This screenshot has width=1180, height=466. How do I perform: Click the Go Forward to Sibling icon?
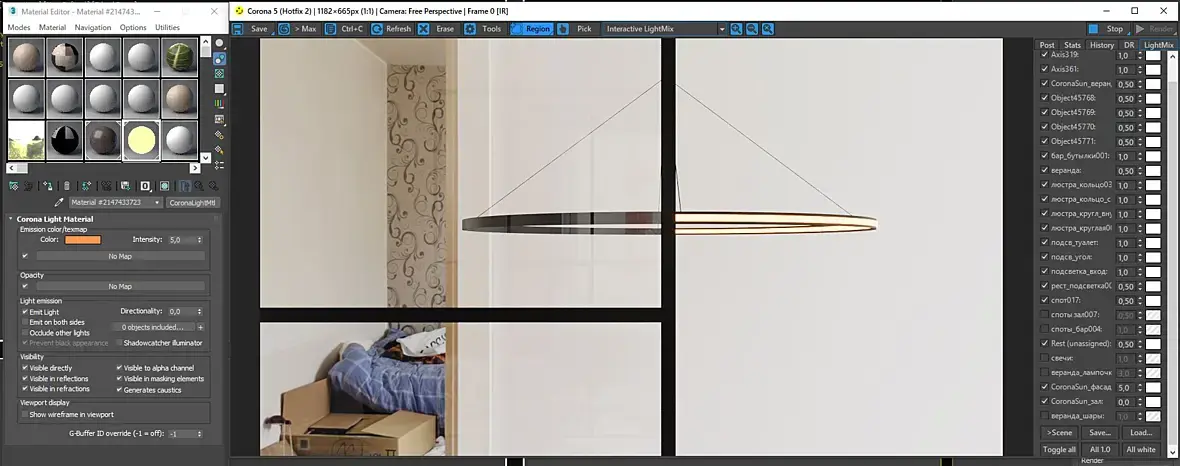(214, 186)
